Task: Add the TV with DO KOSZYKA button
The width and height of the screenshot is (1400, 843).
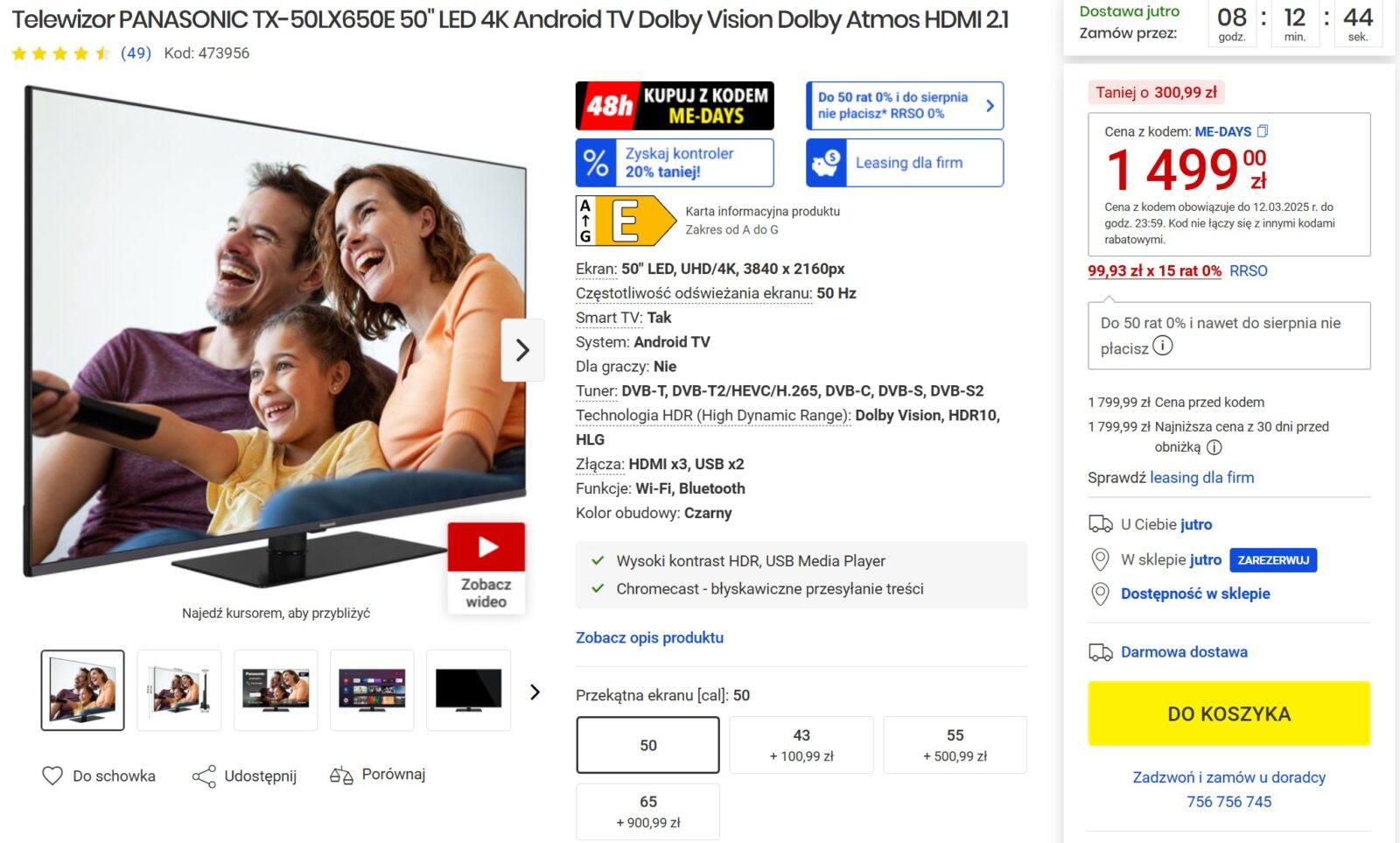Action: click(1228, 714)
